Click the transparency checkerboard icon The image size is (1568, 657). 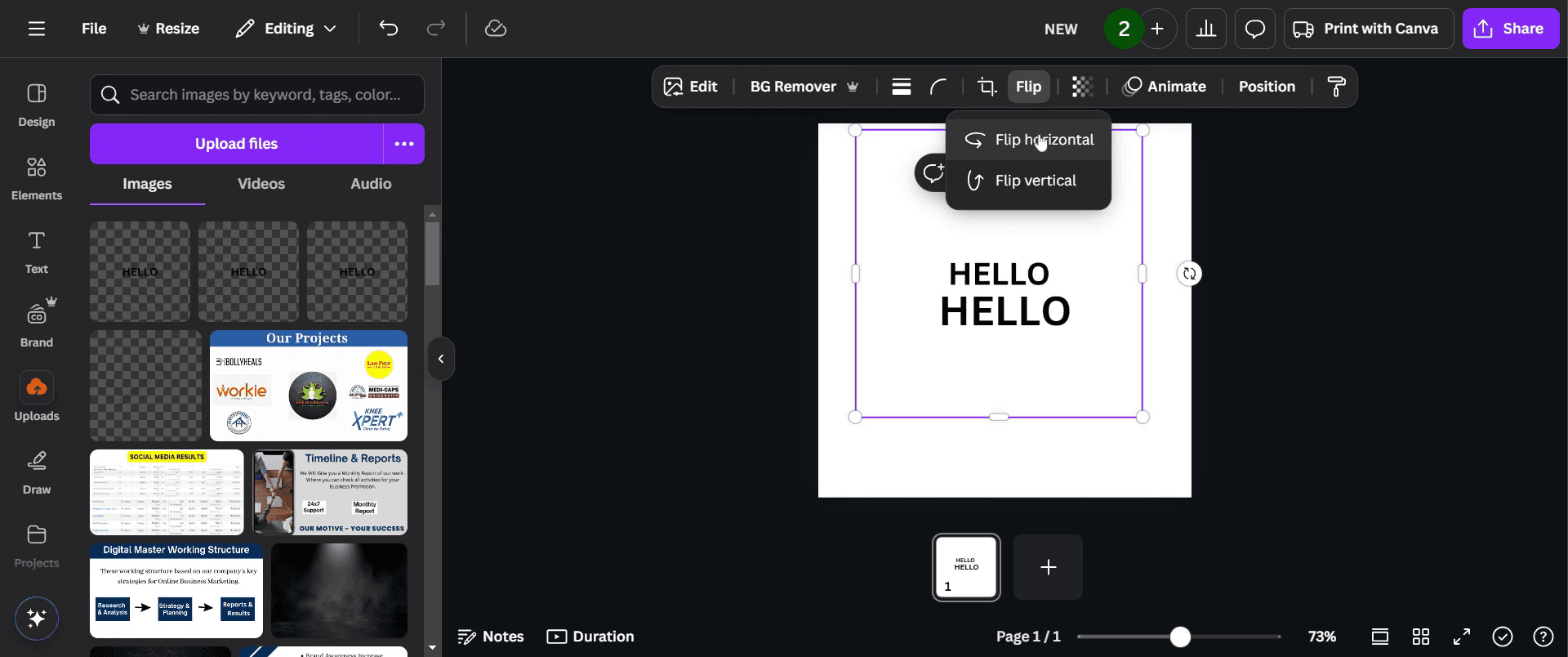tap(1082, 87)
